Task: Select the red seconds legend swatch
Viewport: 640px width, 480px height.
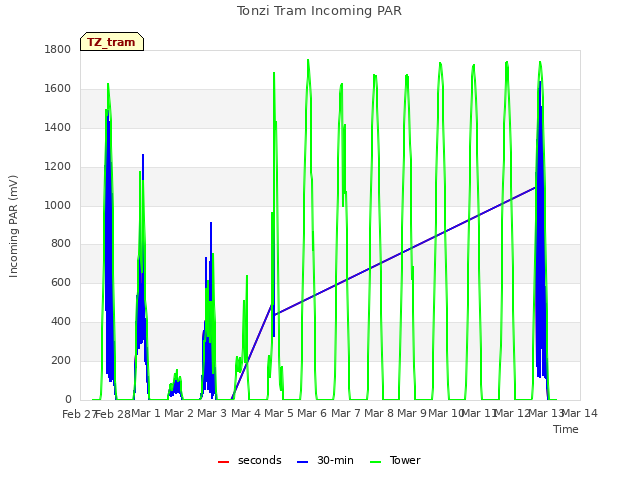Action: coord(223,462)
